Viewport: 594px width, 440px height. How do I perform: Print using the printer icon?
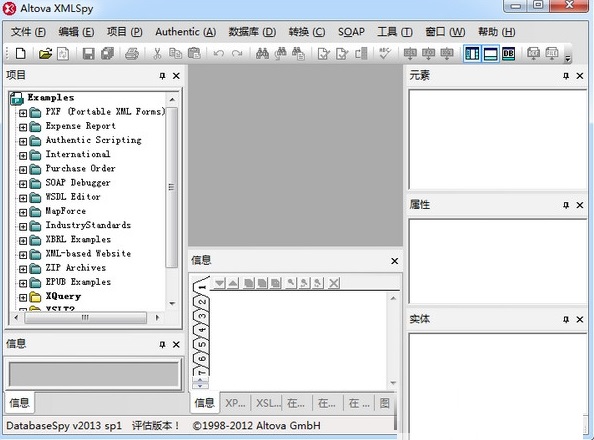coord(132,53)
